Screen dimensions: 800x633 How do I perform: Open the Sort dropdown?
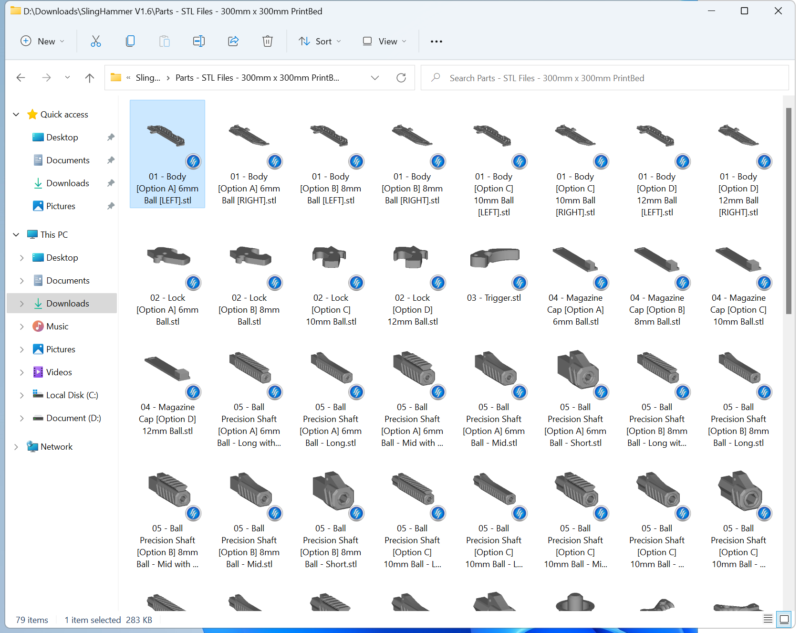(320, 41)
